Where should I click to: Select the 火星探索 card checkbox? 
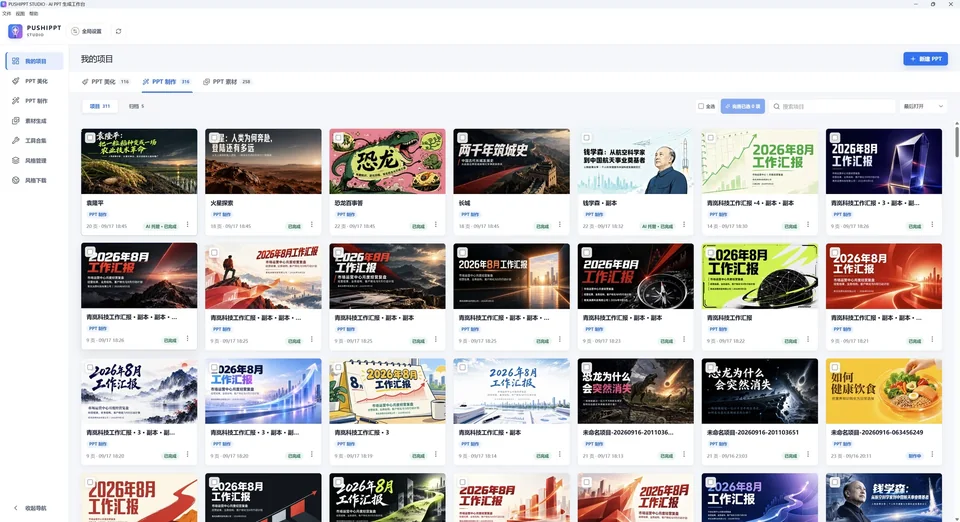click(x=214, y=138)
